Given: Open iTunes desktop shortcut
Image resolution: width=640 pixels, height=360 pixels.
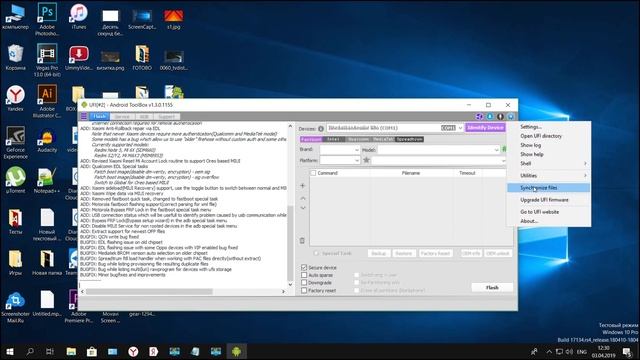Looking at the screenshot, I should coord(78,16).
